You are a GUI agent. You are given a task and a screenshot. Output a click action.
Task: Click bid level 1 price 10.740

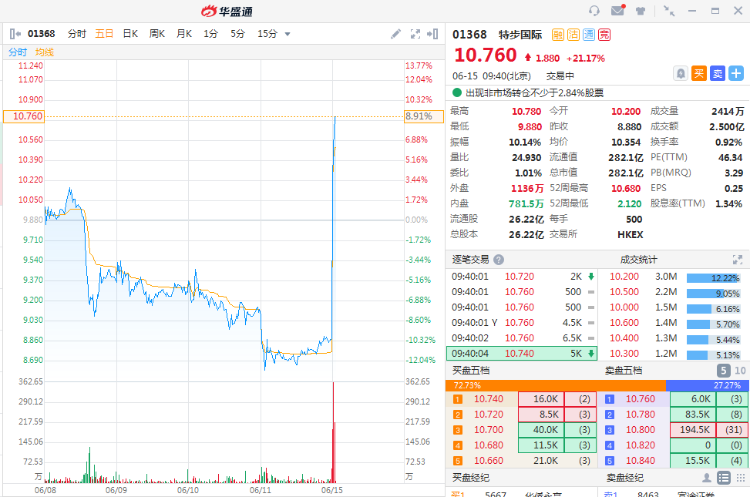(489, 399)
